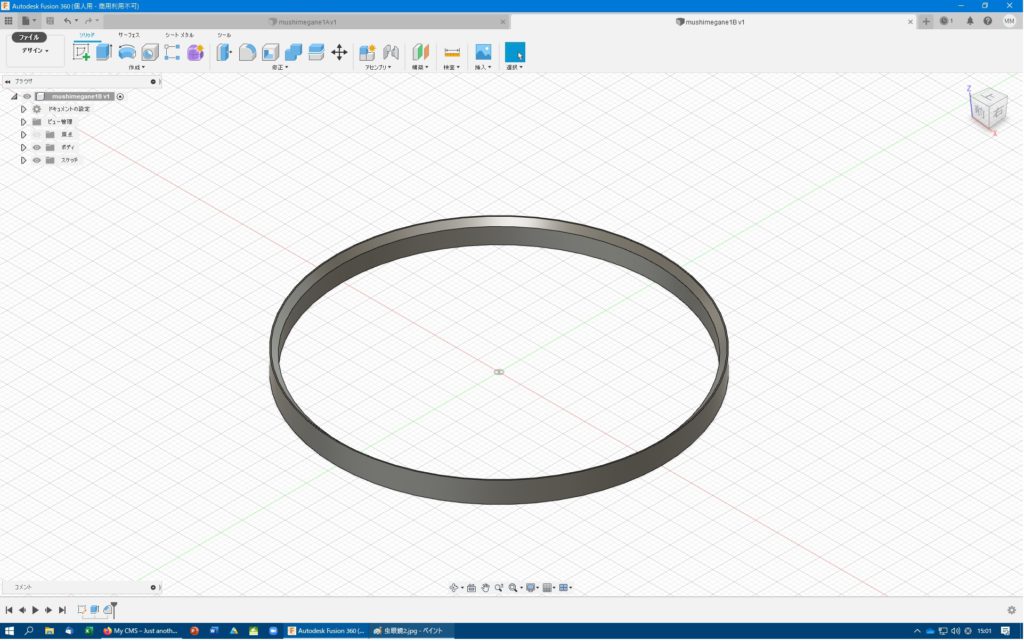1024x641 pixels.
Task: Collapse the mushimegane1B v1 root node
Action: (14, 97)
